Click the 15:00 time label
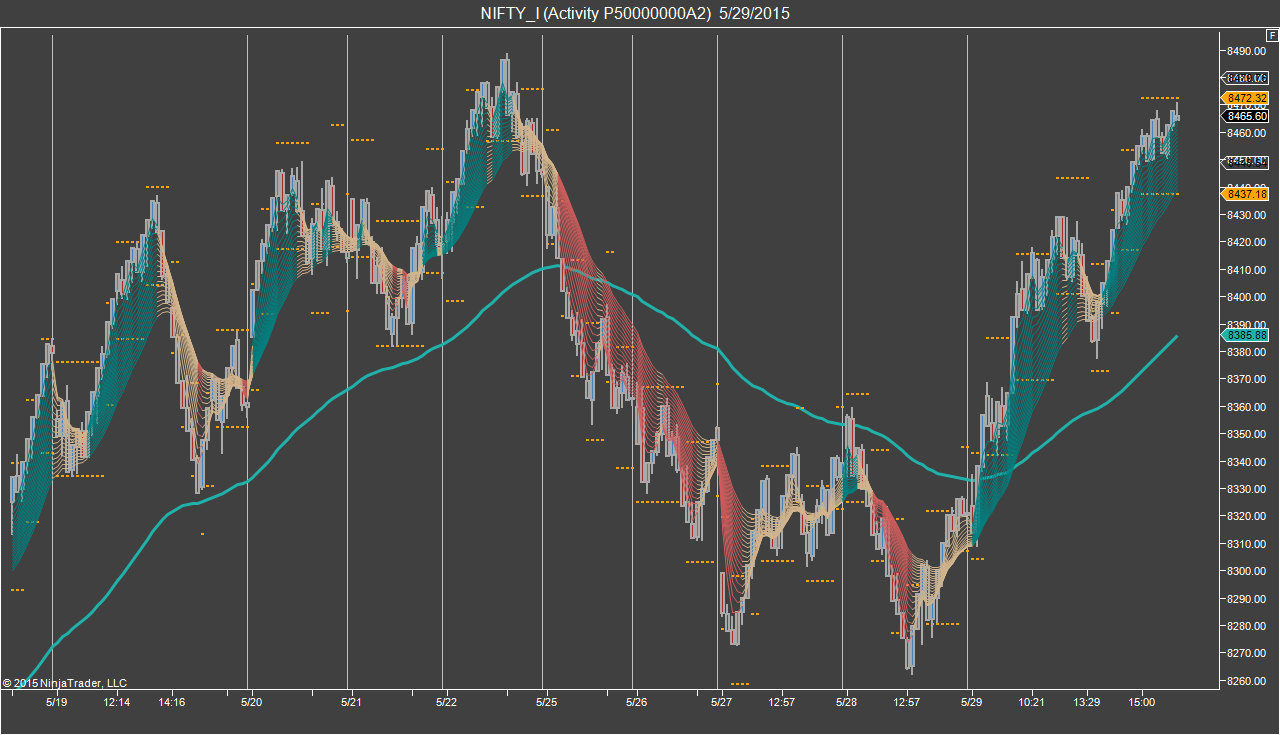Image resolution: width=1280 pixels, height=735 pixels. point(1141,703)
